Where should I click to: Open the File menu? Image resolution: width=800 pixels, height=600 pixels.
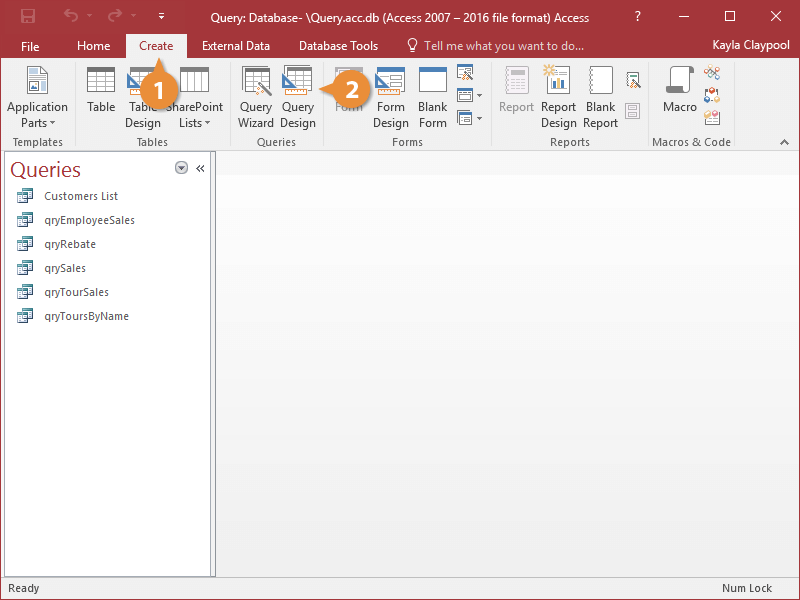pyautogui.click(x=30, y=46)
